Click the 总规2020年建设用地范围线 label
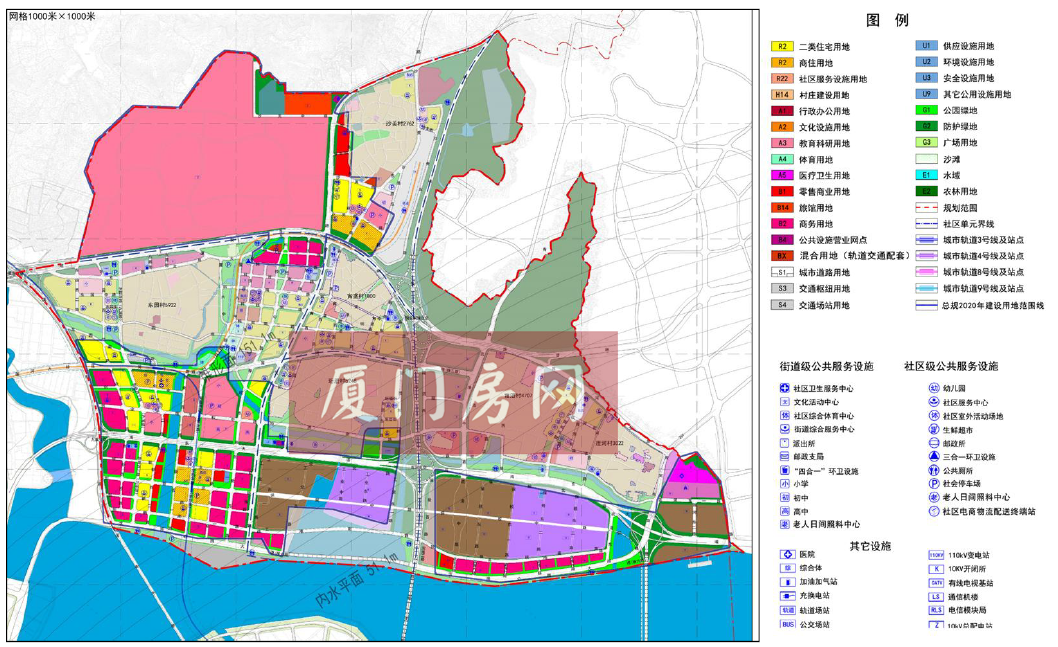 click(x=993, y=306)
